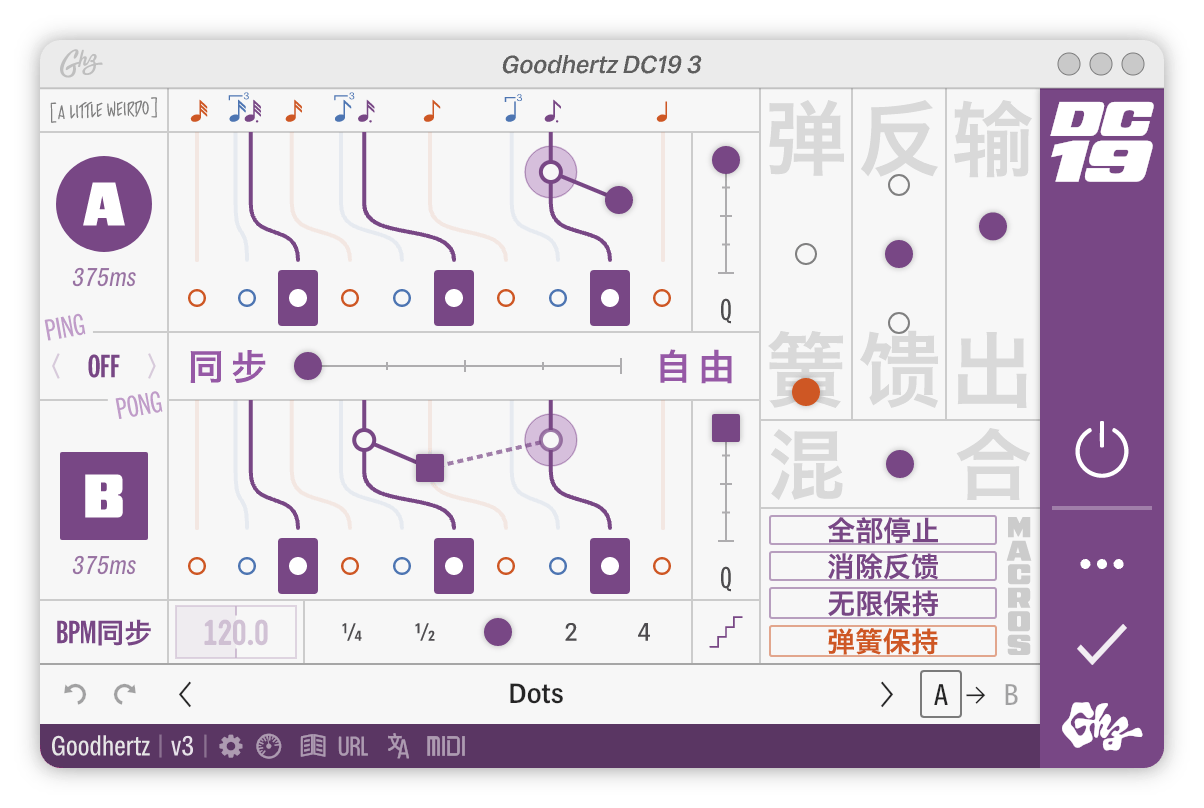Image resolution: width=1204 pixels, height=808 pixels.
Task: Click the 同步–自由 slider knob
Action: click(x=308, y=367)
